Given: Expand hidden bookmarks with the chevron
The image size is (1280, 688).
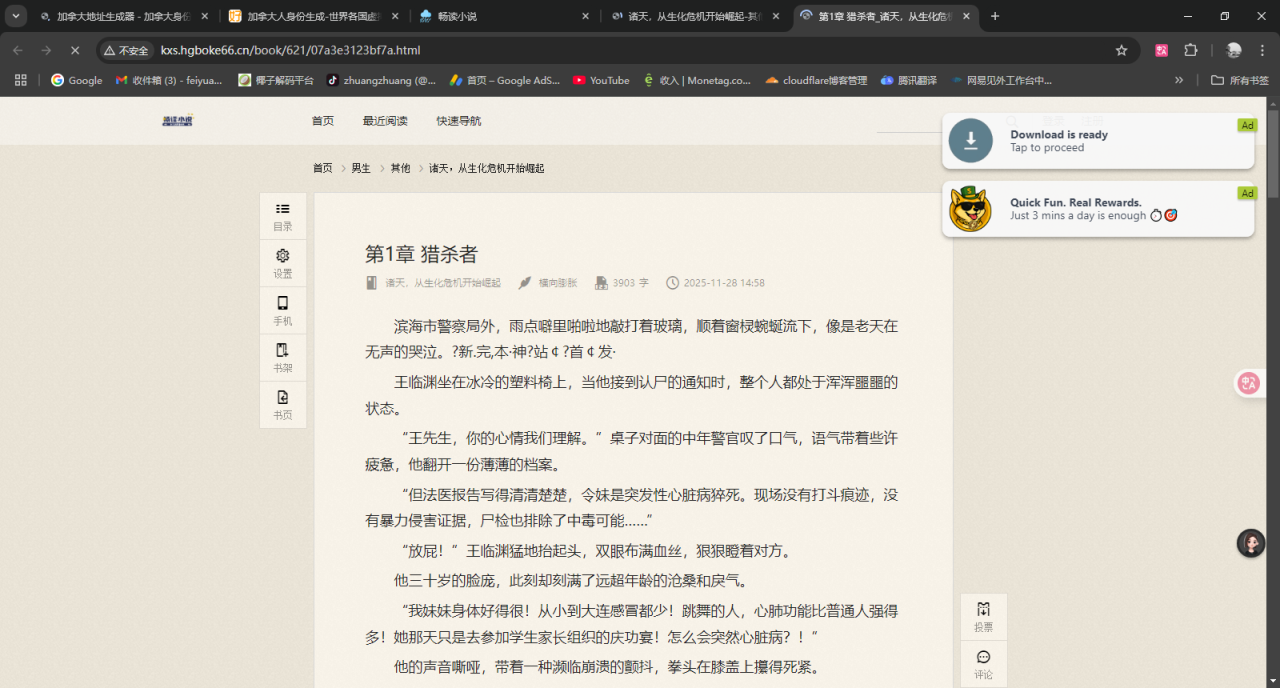Looking at the screenshot, I should tap(1179, 81).
